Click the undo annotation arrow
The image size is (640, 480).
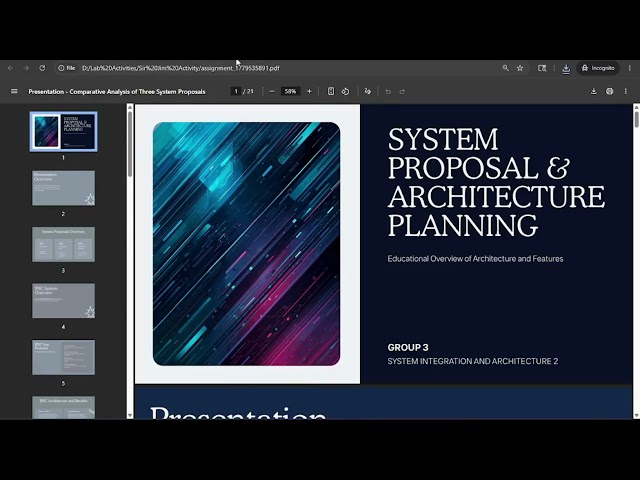pyautogui.click(x=388, y=91)
